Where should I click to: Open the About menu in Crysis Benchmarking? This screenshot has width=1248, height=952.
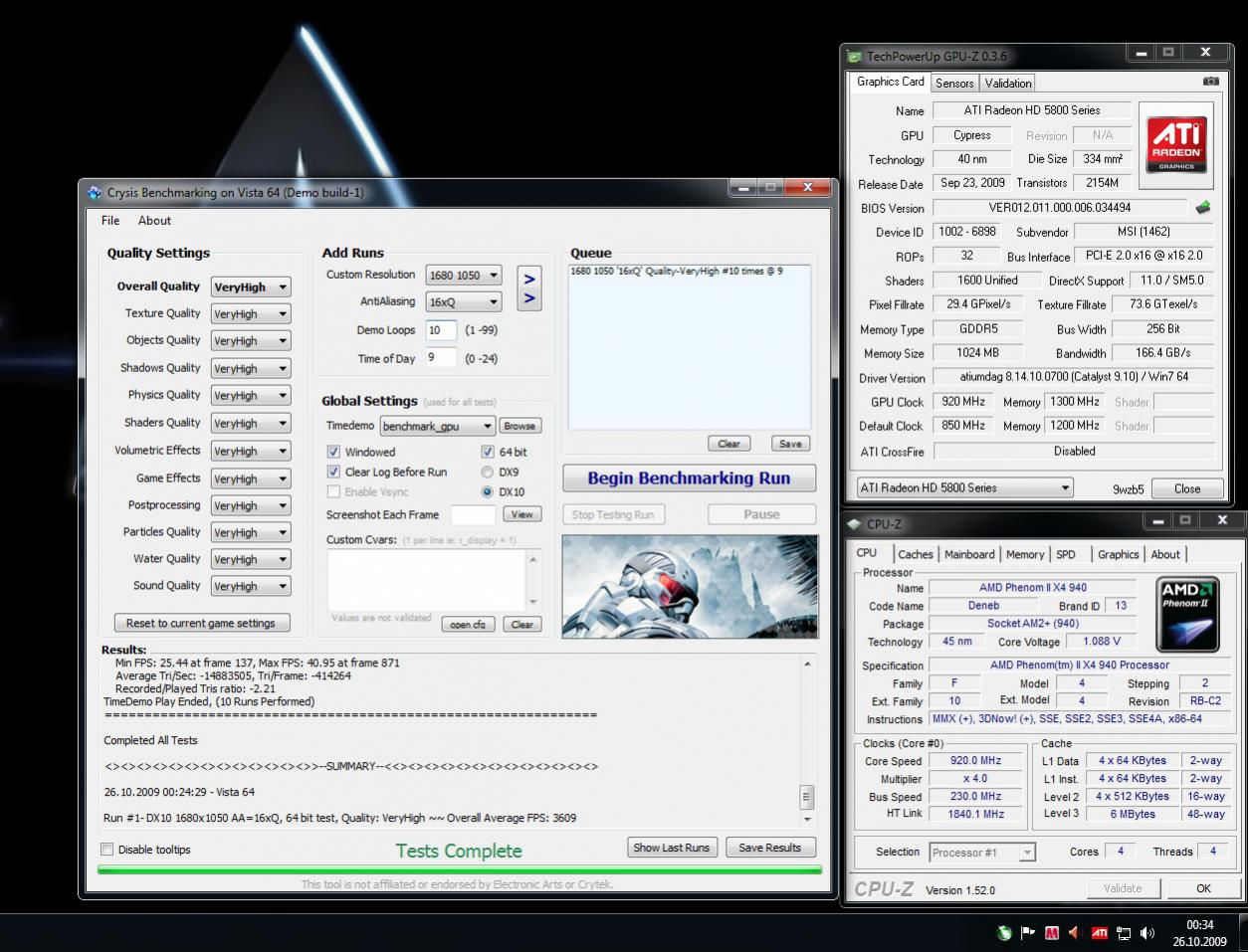click(154, 221)
